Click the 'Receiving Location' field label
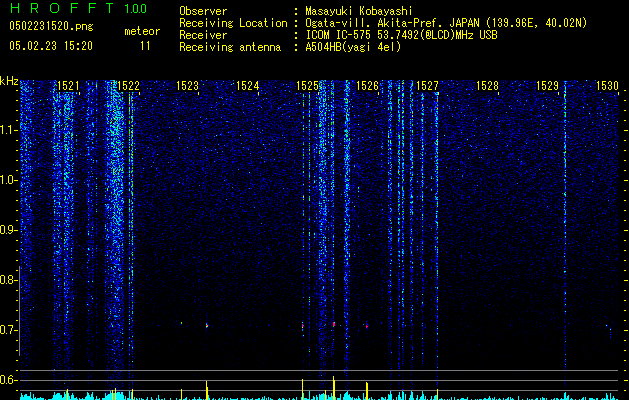629x400 pixels. click(x=233, y=23)
